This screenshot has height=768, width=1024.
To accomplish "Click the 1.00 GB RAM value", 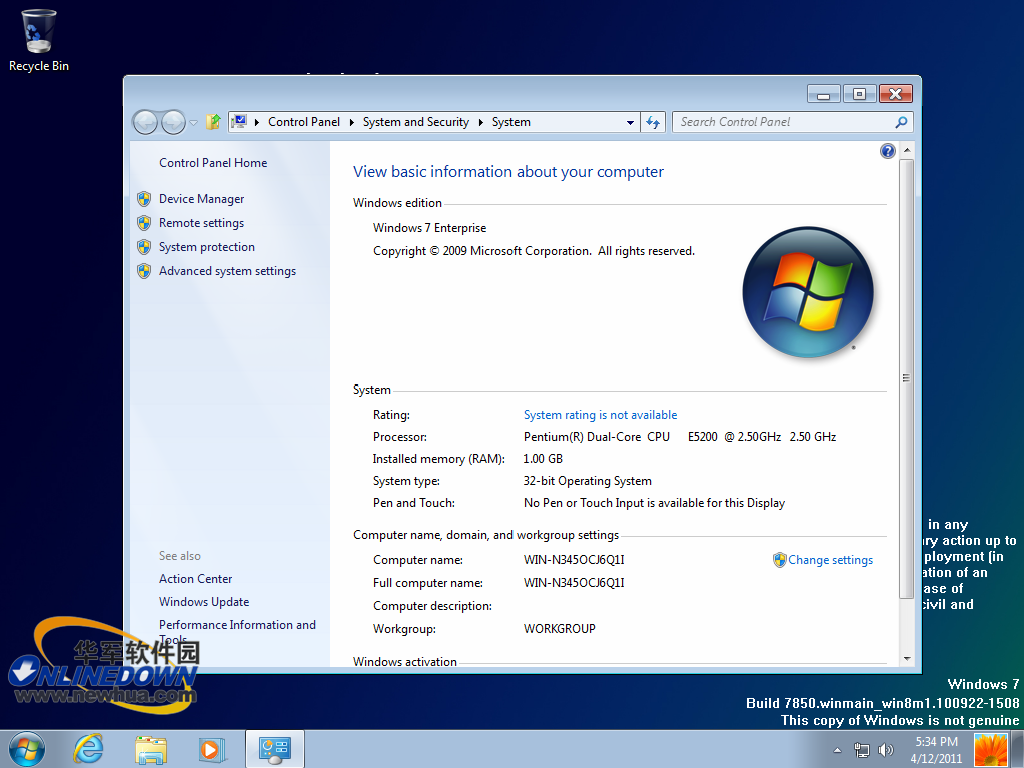I will click(543, 458).
